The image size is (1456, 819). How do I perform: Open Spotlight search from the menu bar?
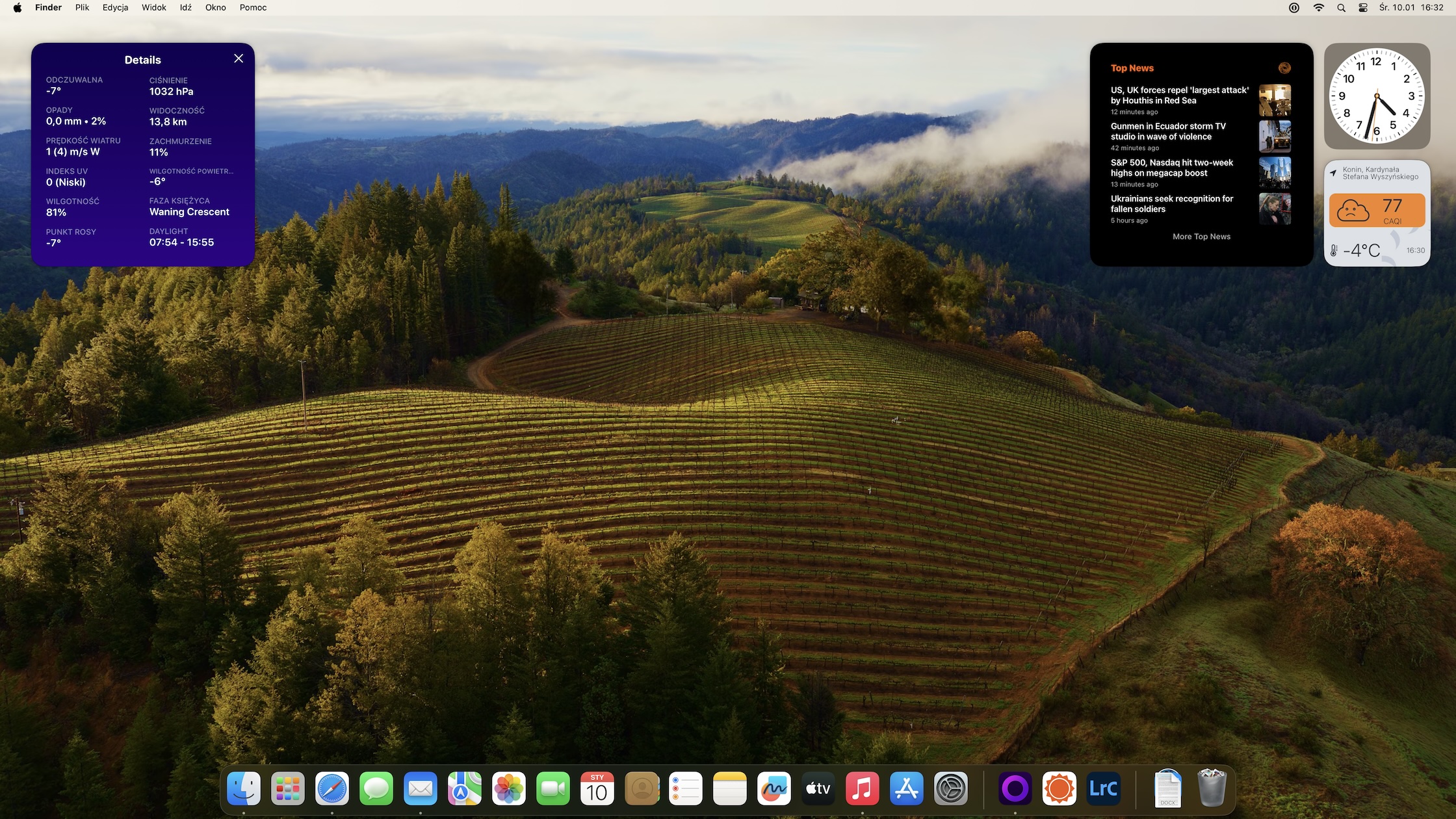point(1341,7)
